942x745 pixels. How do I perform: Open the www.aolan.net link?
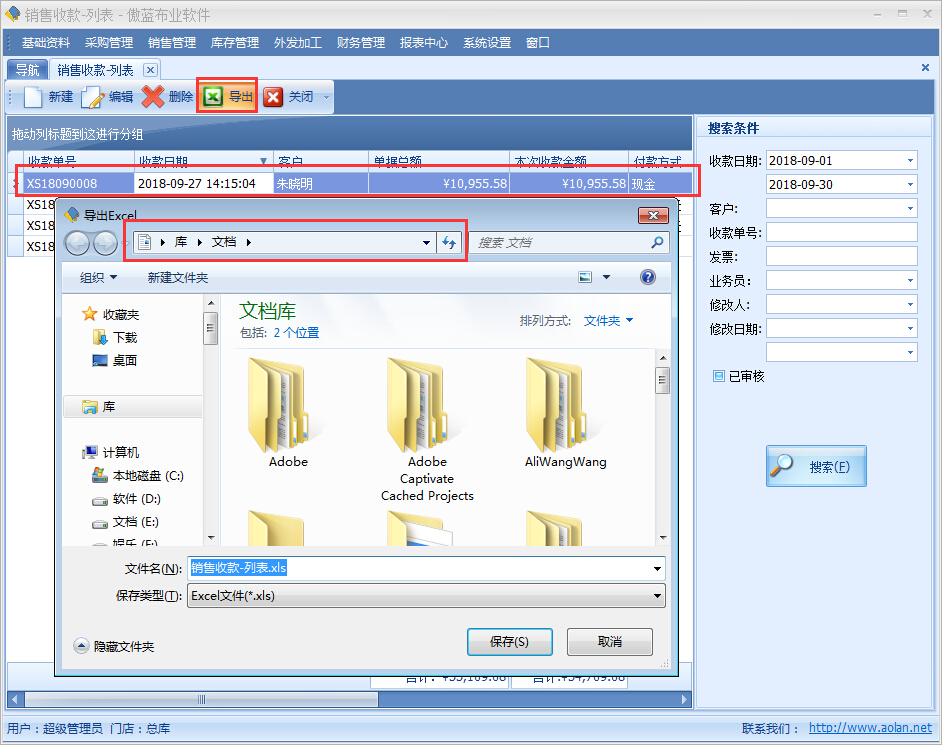coord(869,728)
